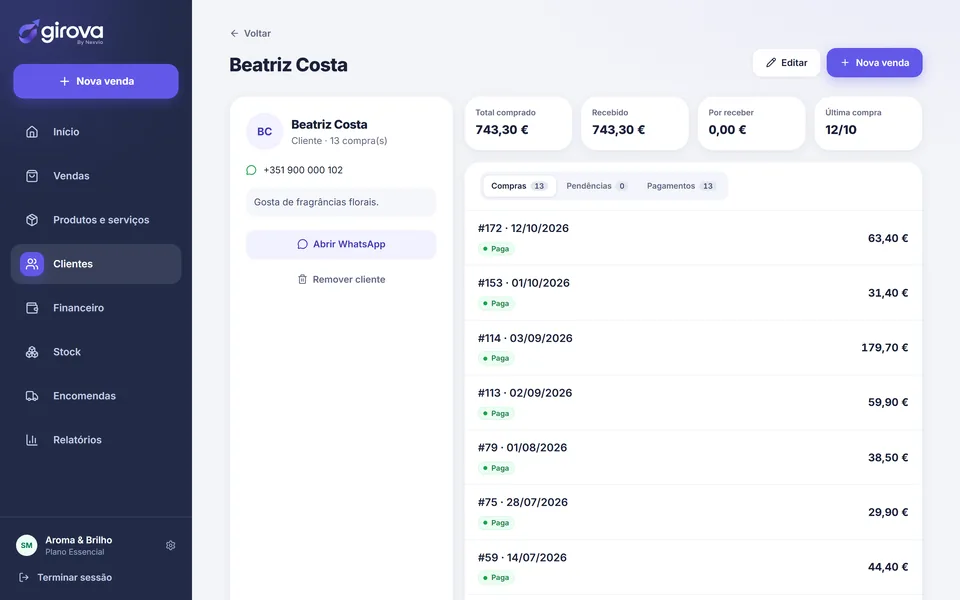Click the 179,70 € amount
The width and height of the screenshot is (960, 600).
pos(884,348)
